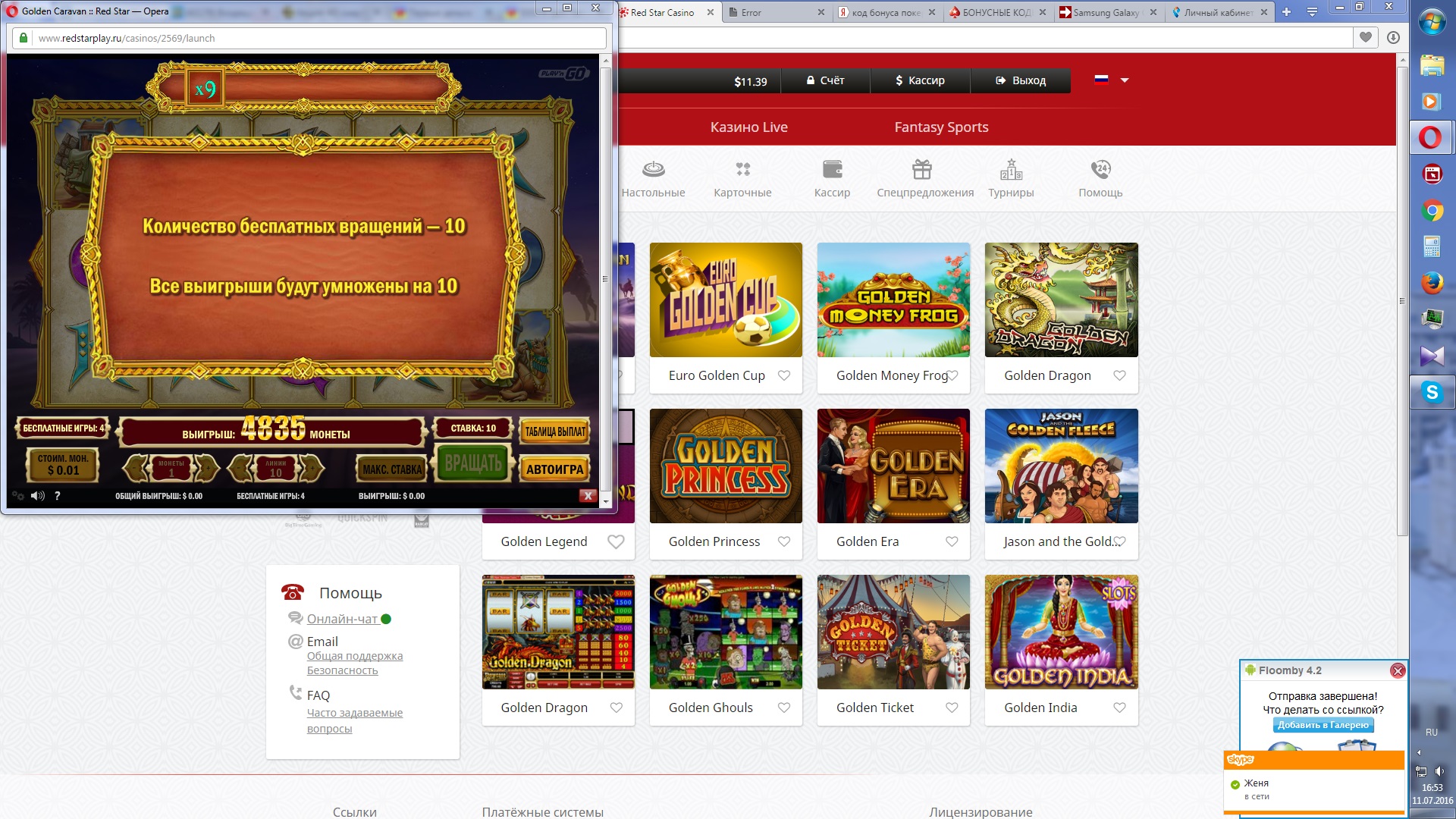Open the Часто задаваемые вопросы link

click(355, 720)
